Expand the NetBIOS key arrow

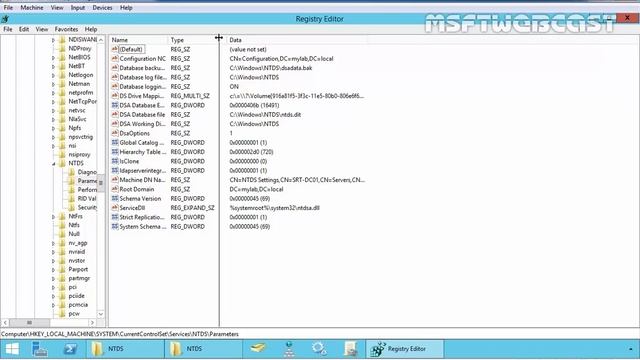53,58
